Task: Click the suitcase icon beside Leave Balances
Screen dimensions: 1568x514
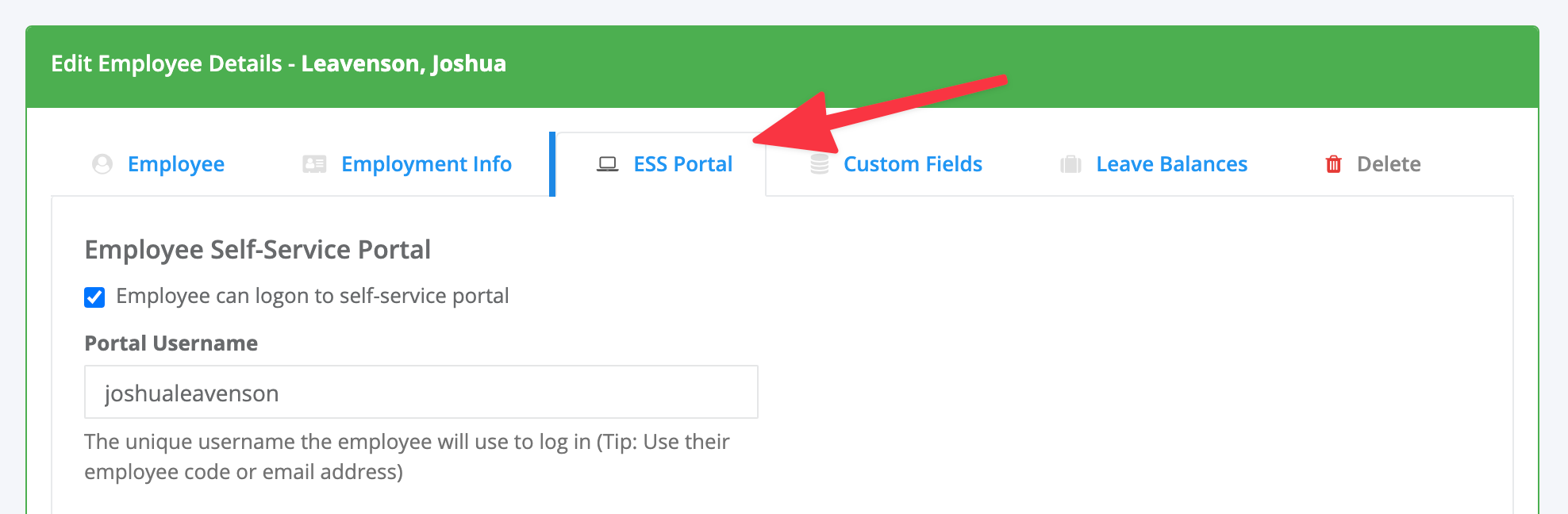Action: click(x=1070, y=164)
